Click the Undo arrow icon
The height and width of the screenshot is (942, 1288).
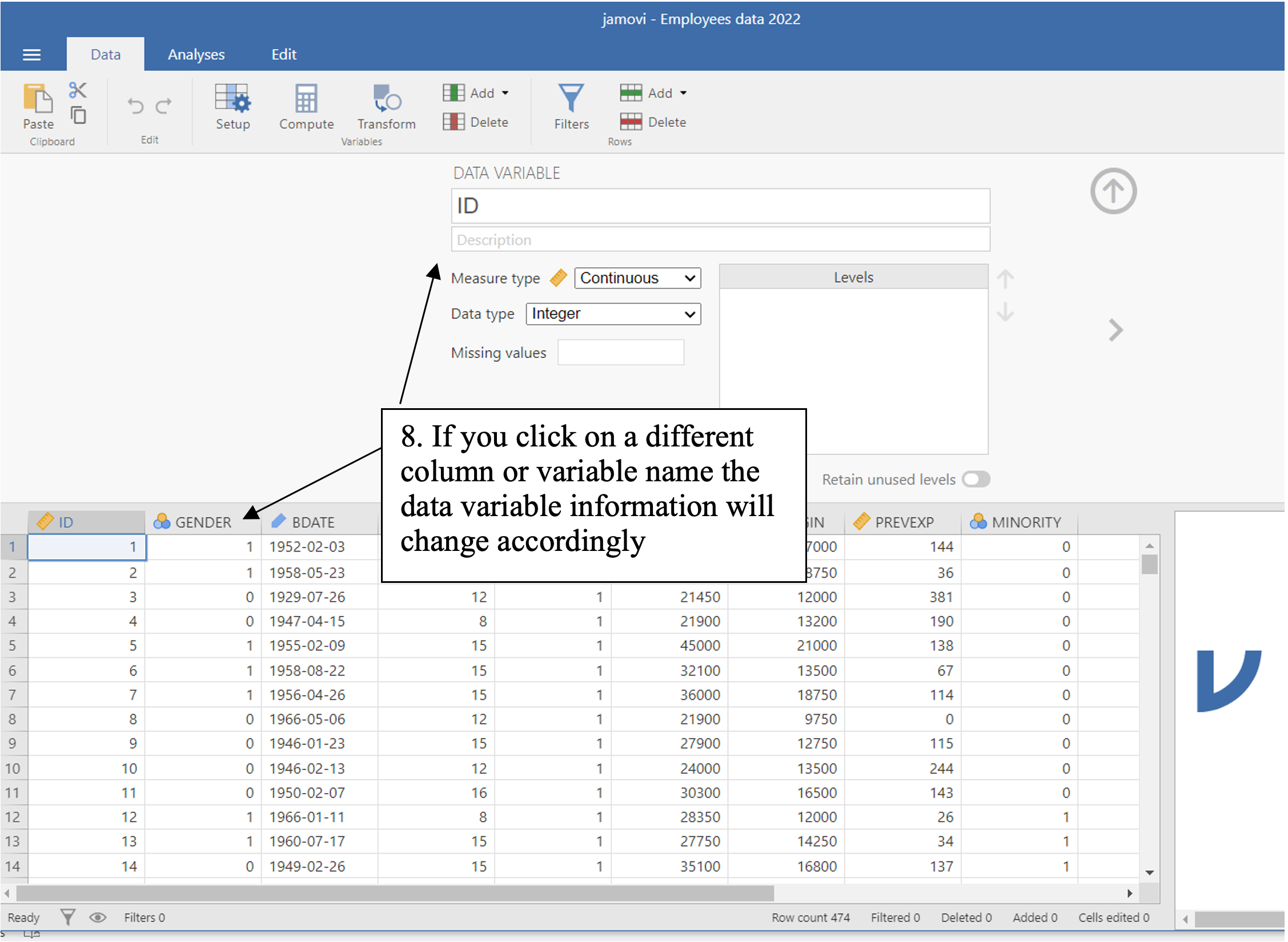[x=135, y=106]
